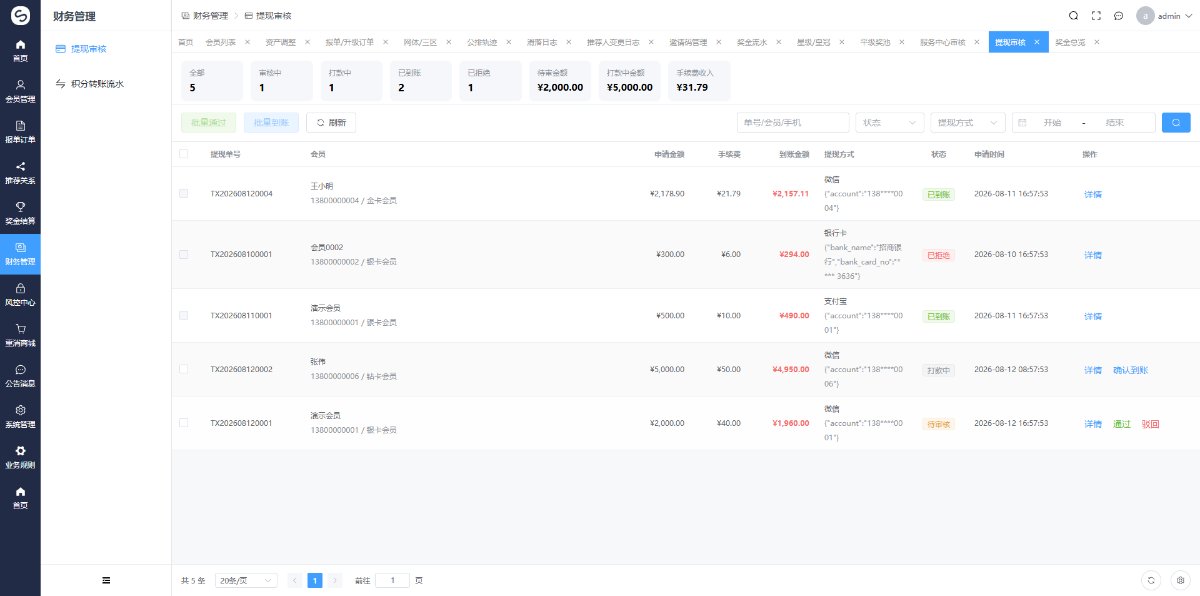
Task: Toggle the select-all checkbox in table header
Action: coord(183,154)
